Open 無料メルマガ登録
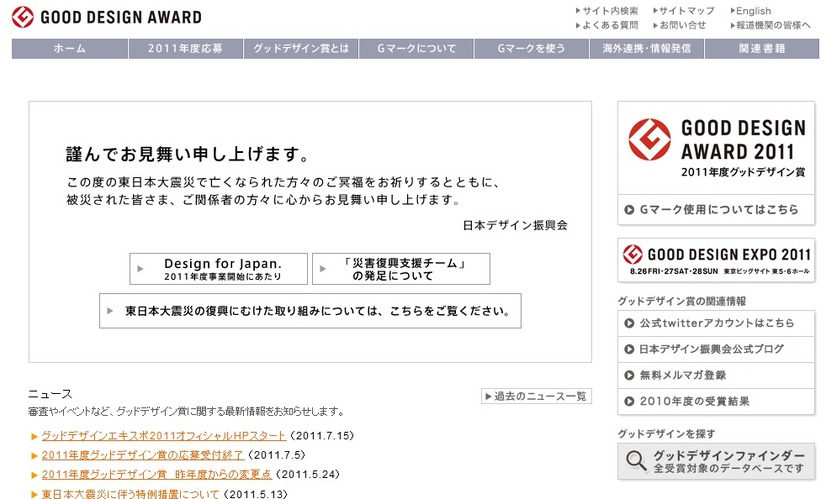 (x=716, y=375)
